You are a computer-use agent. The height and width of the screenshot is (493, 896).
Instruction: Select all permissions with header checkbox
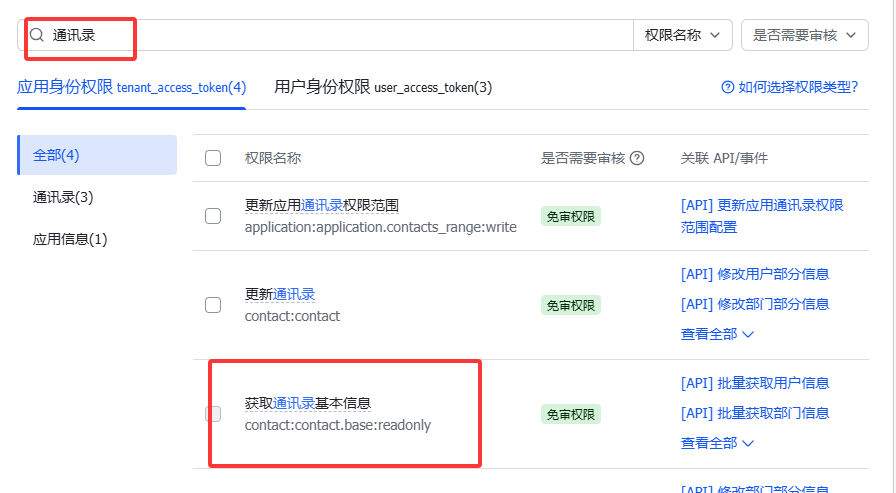pos(213,158)
